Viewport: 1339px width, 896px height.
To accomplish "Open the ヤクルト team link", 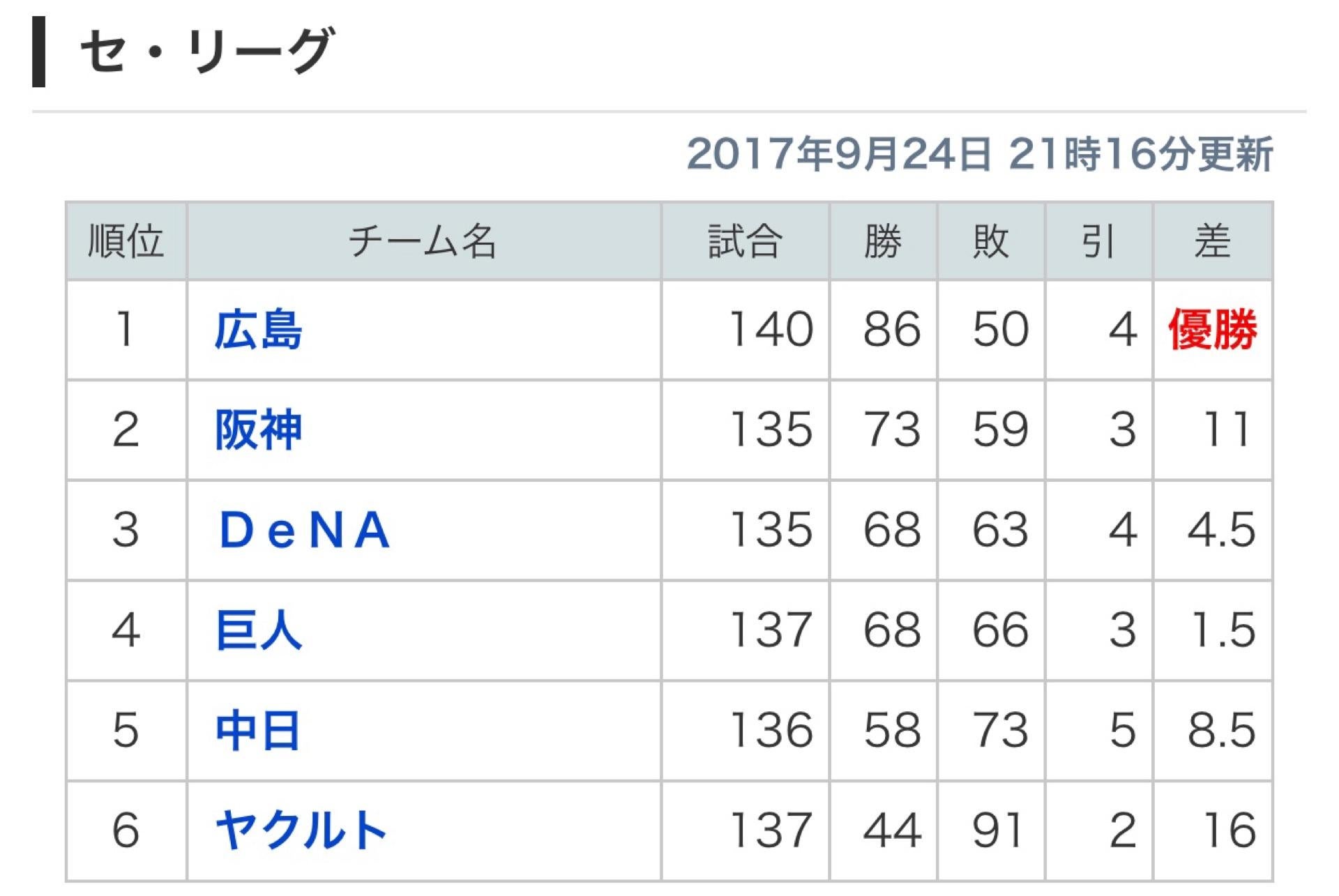I will click(301, 830).
